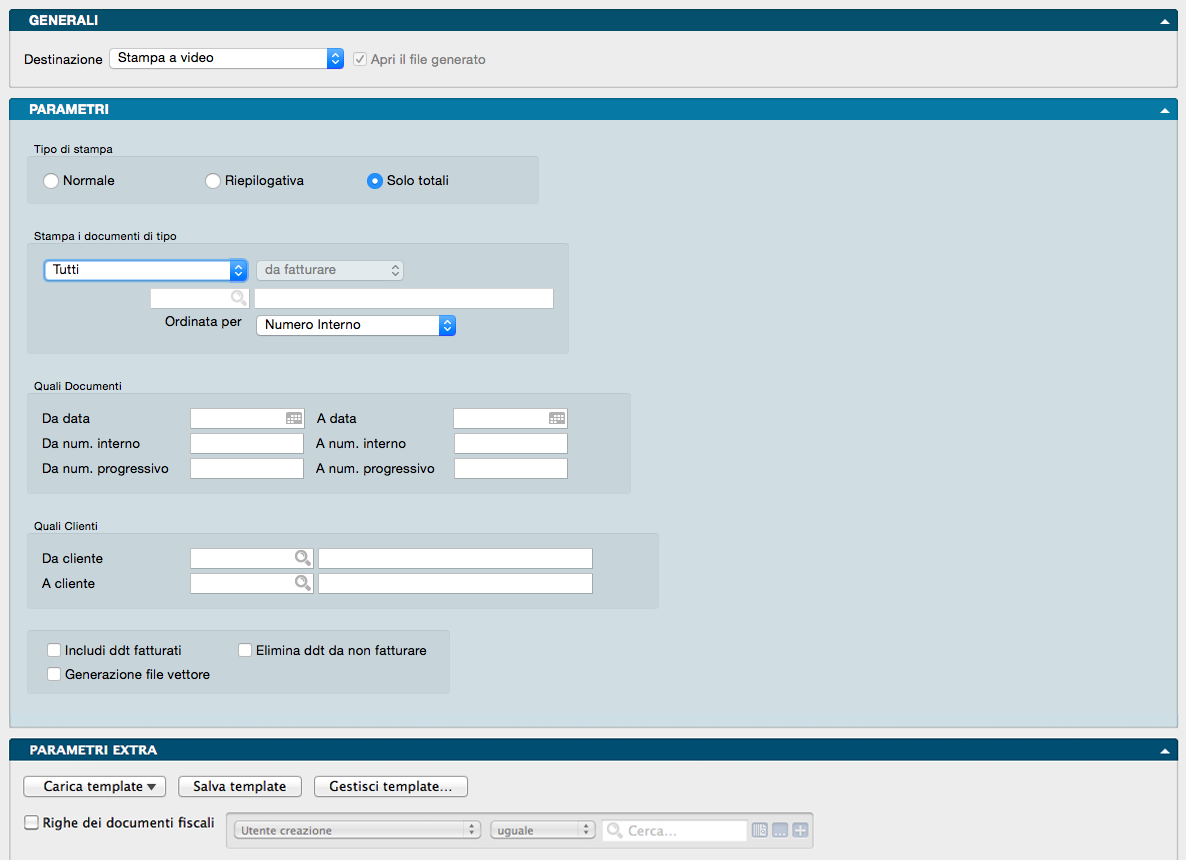Select the 'Normale' print type radio

click(x=52, y=181)
